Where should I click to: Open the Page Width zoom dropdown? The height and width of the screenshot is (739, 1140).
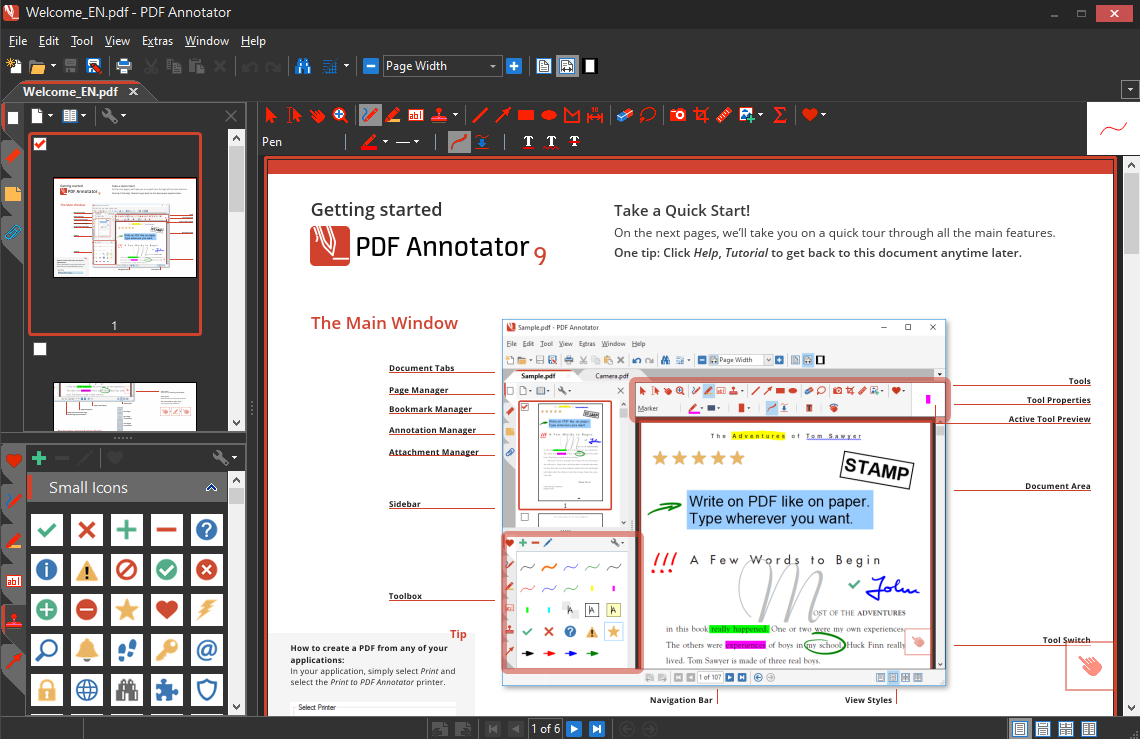tap(493, 66)
